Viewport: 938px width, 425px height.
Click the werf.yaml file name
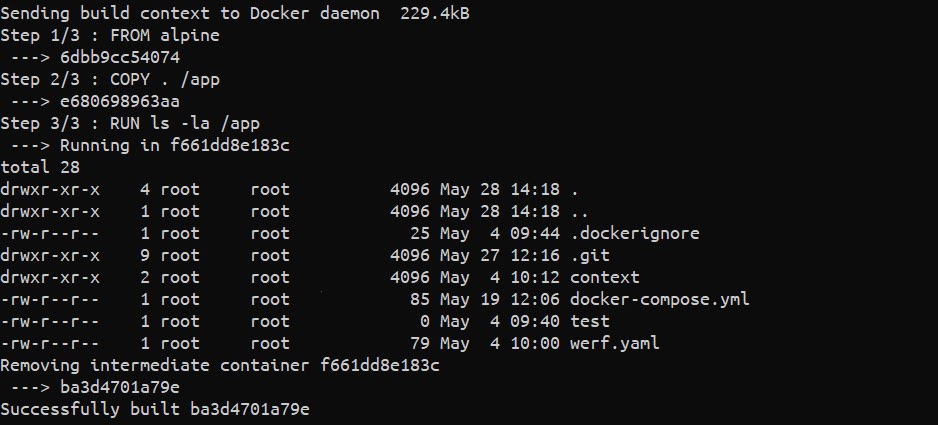pos(614,343)
